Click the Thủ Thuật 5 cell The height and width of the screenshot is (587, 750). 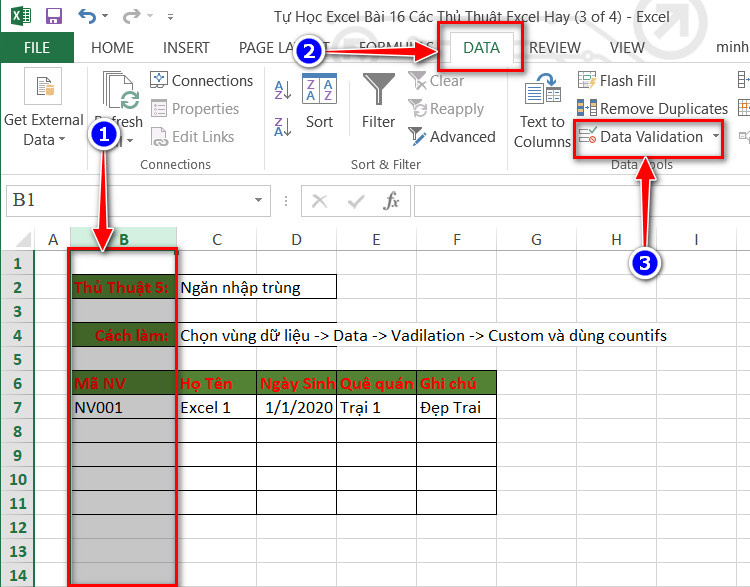click(123, 287)
